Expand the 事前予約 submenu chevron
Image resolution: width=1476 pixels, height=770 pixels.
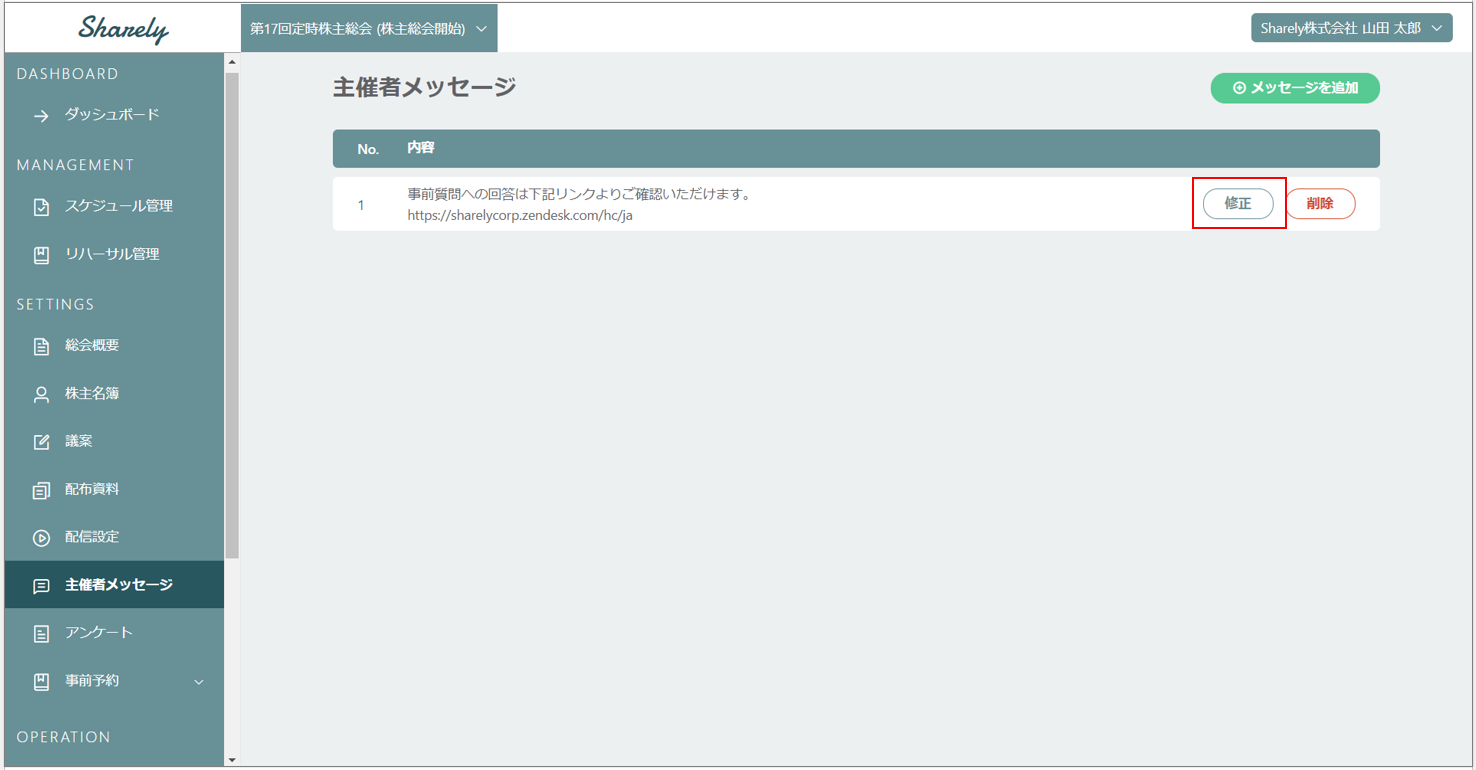point(198,682)
